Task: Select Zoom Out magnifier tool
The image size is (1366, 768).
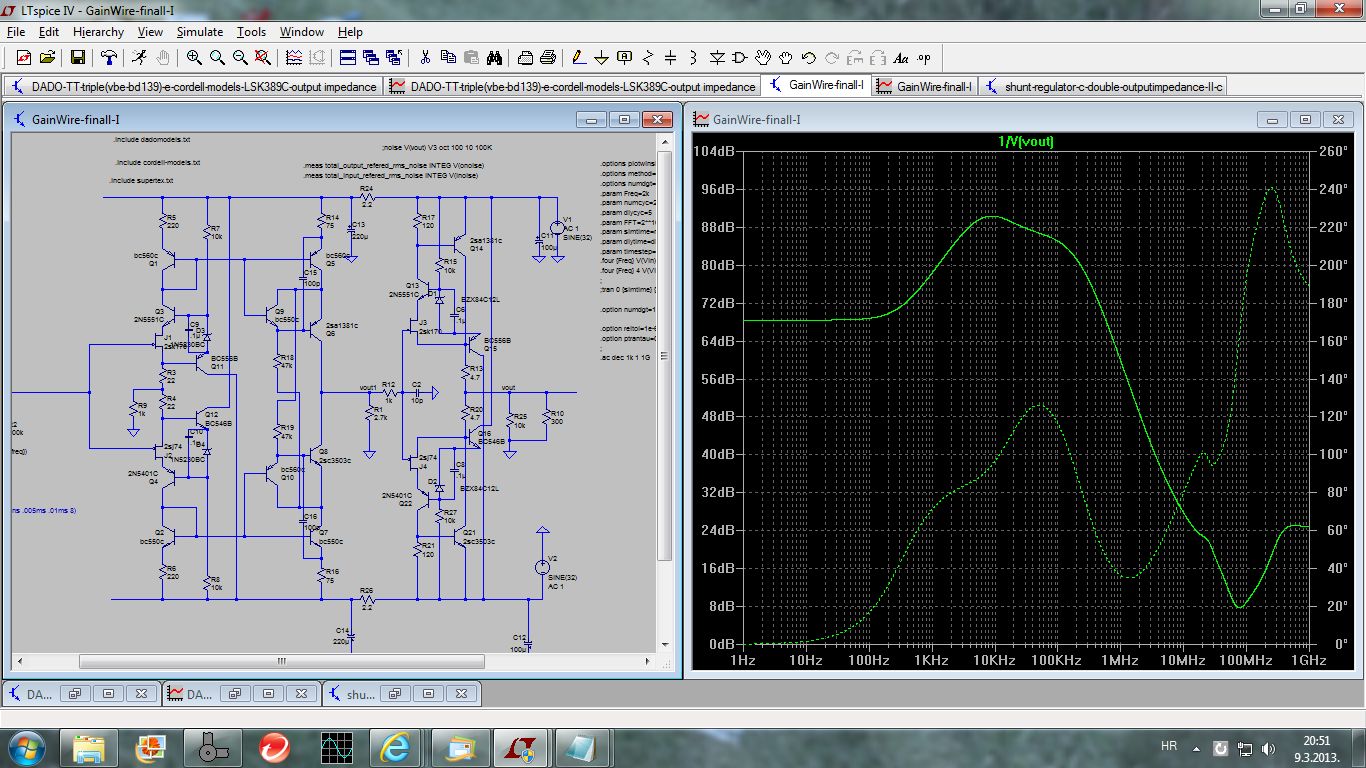Action: coord(240,58)
